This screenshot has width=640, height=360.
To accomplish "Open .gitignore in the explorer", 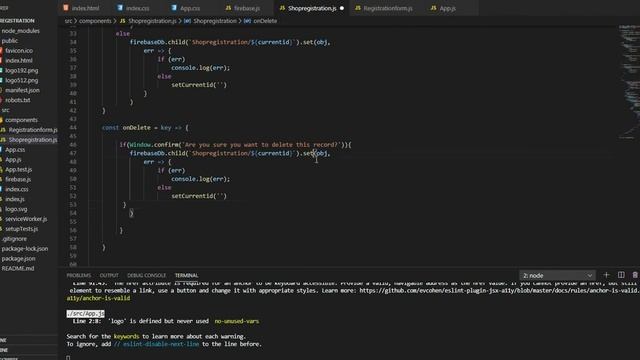I will tap(14, 239).
